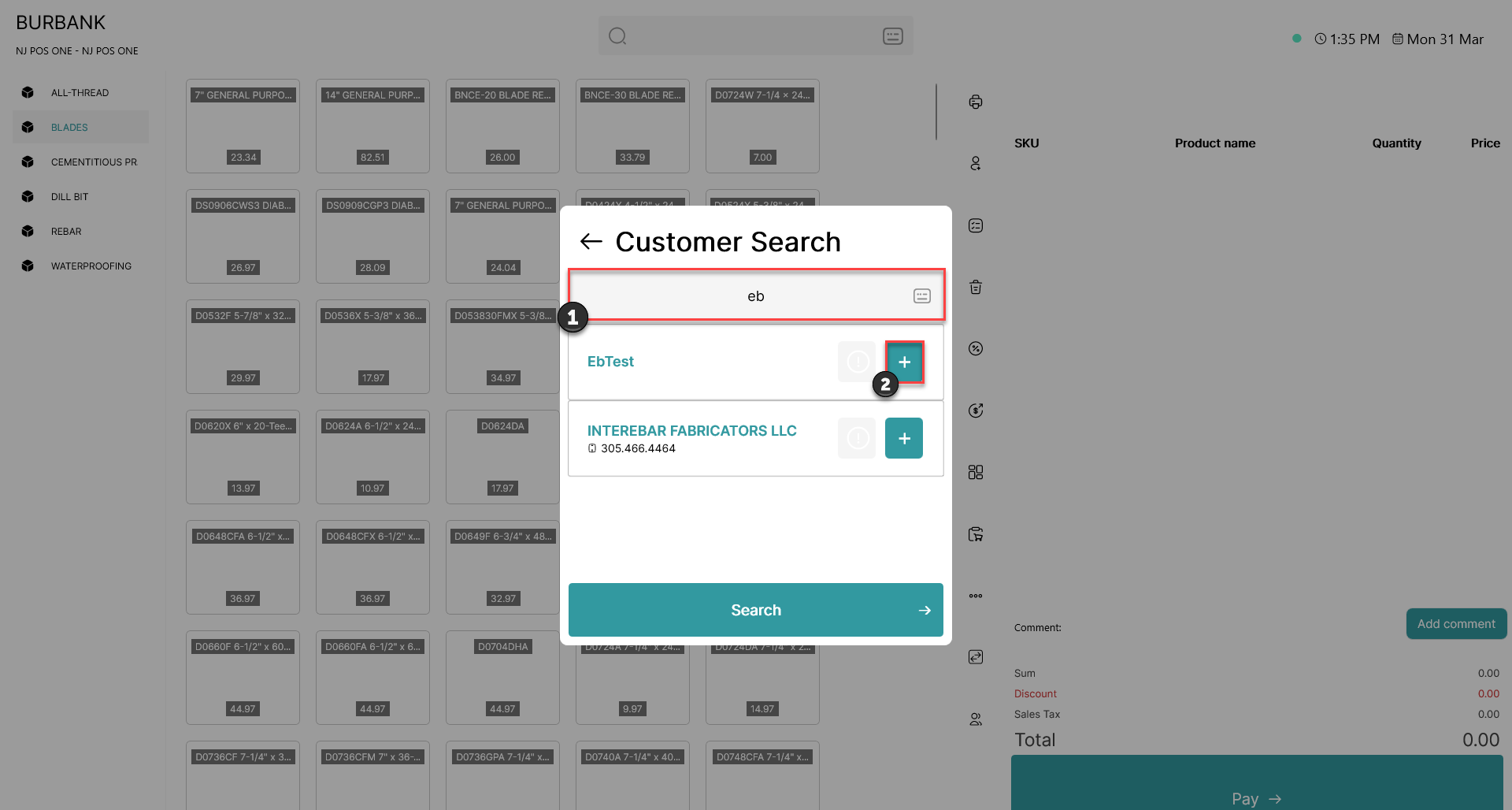1512x810 pixels.
Task: Select the DS0909CGP3 DIAB... product tile
Action: tap(372, 236)
